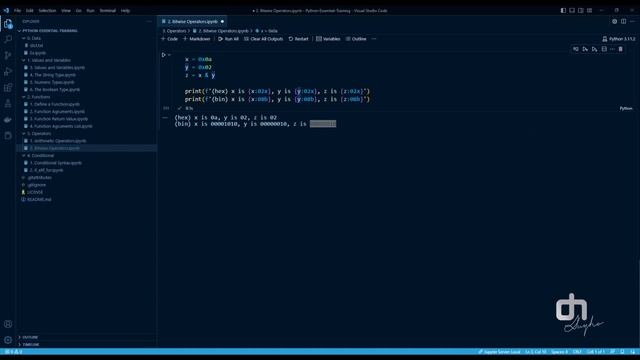Toggle panel layout icon in title bar
The height and width of the screenshot is (360, 640).
pyautogui.click(x=572, y=11)
